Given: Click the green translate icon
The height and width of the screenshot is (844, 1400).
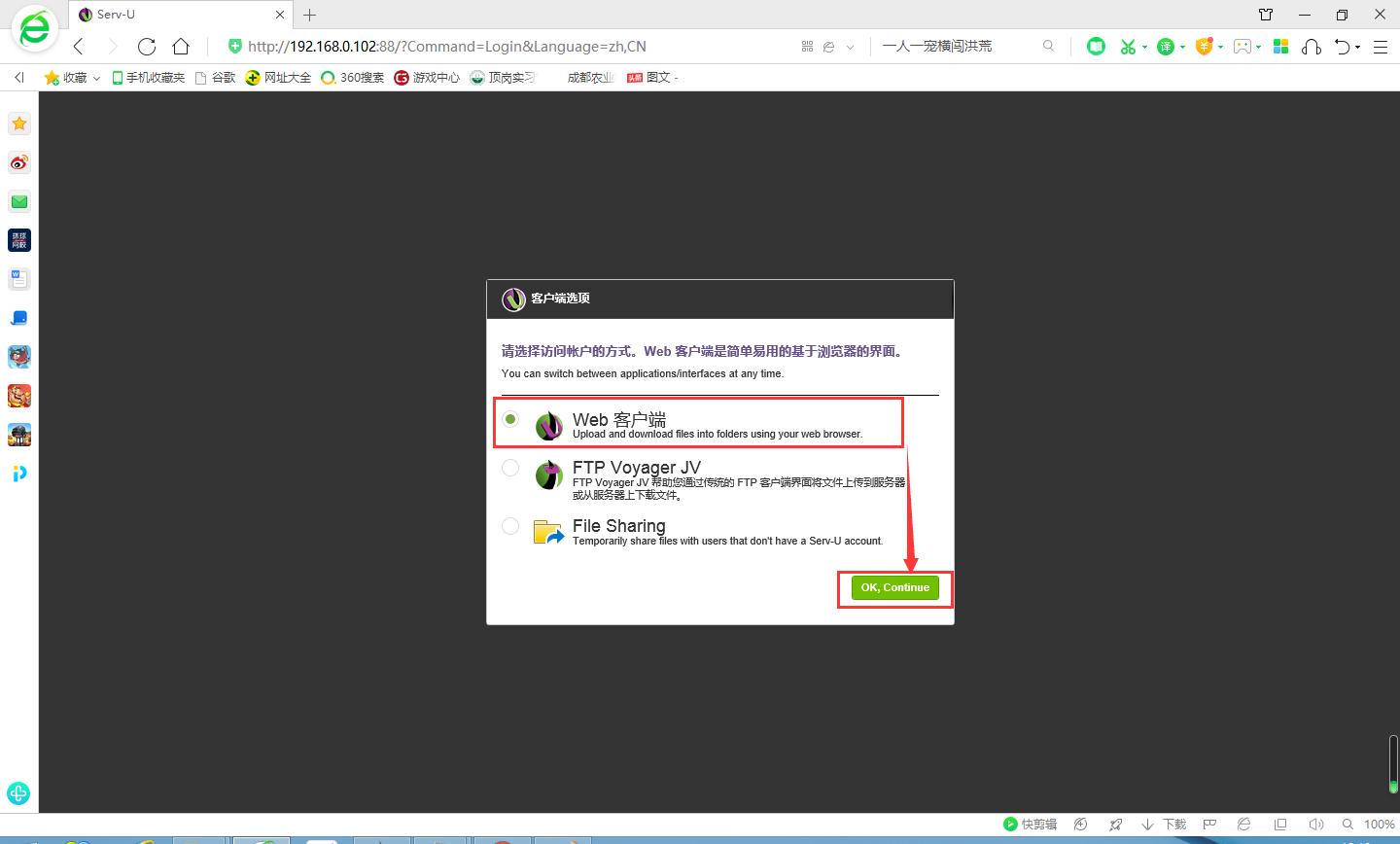Looking at the screenshot, I should point(1166,46).
